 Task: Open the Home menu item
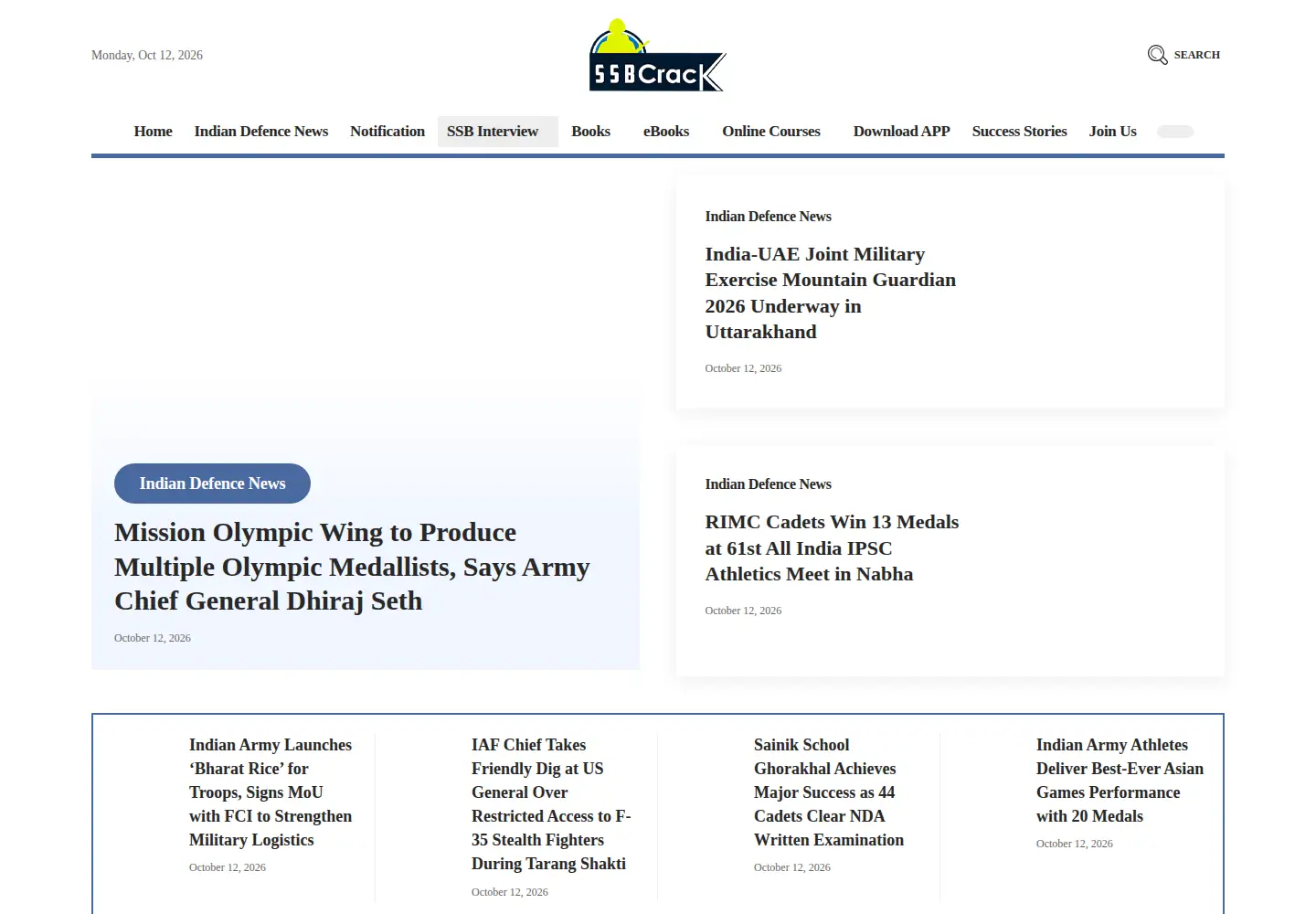tap(153, 132)
